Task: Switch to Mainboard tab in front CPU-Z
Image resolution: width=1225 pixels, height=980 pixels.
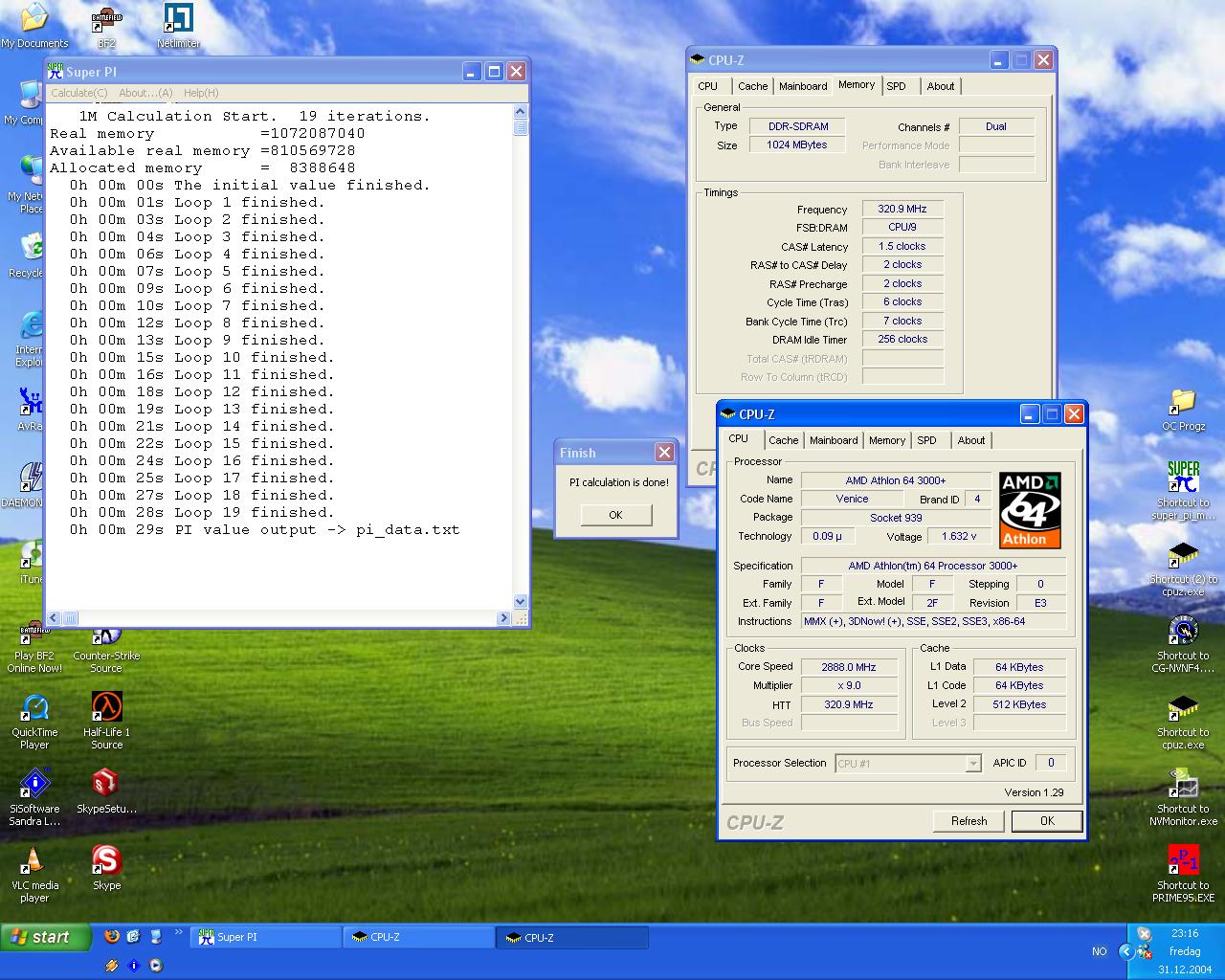Action: point(834,440)
